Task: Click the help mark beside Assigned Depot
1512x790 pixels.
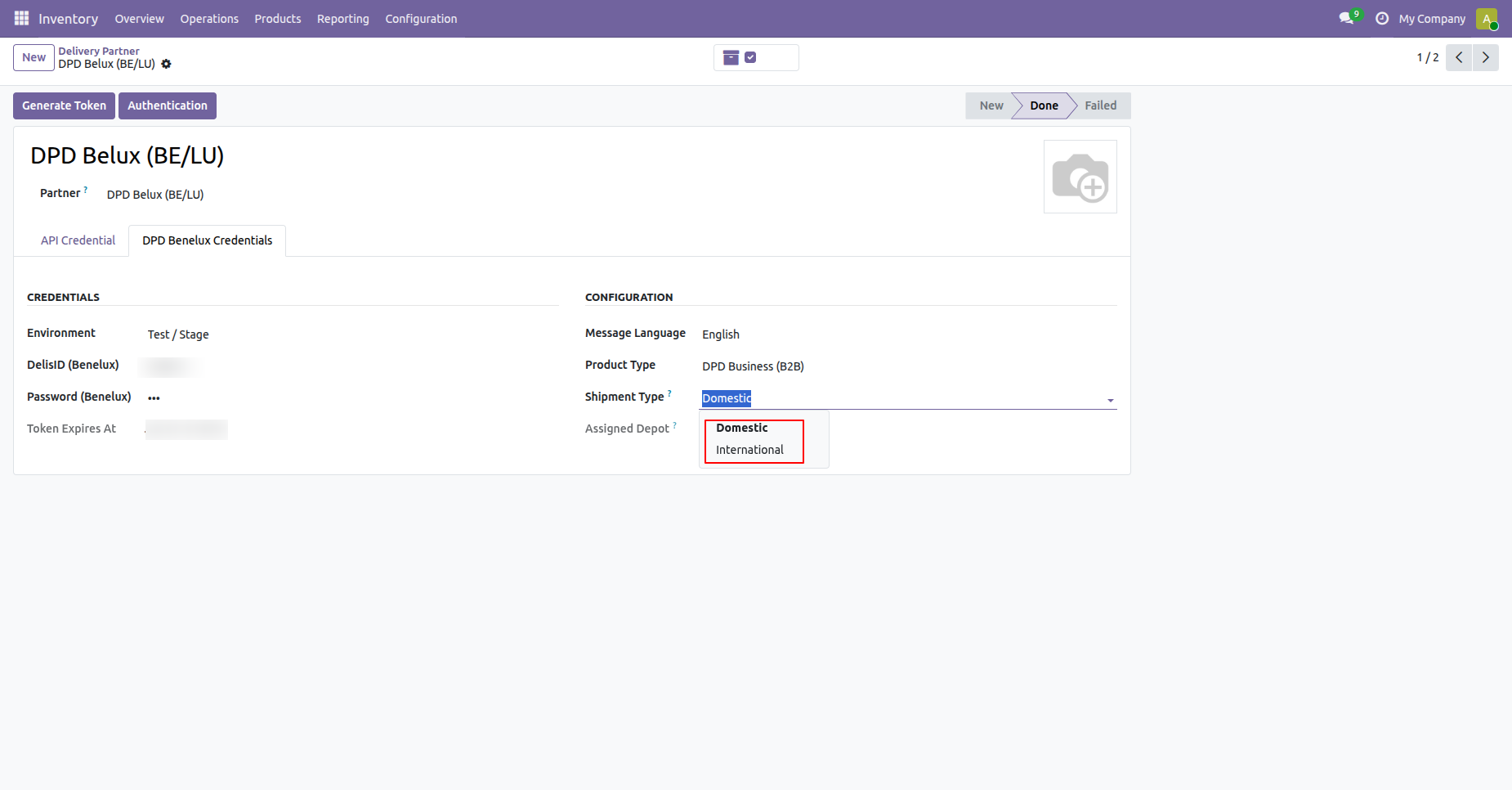Action: [675, 425]
